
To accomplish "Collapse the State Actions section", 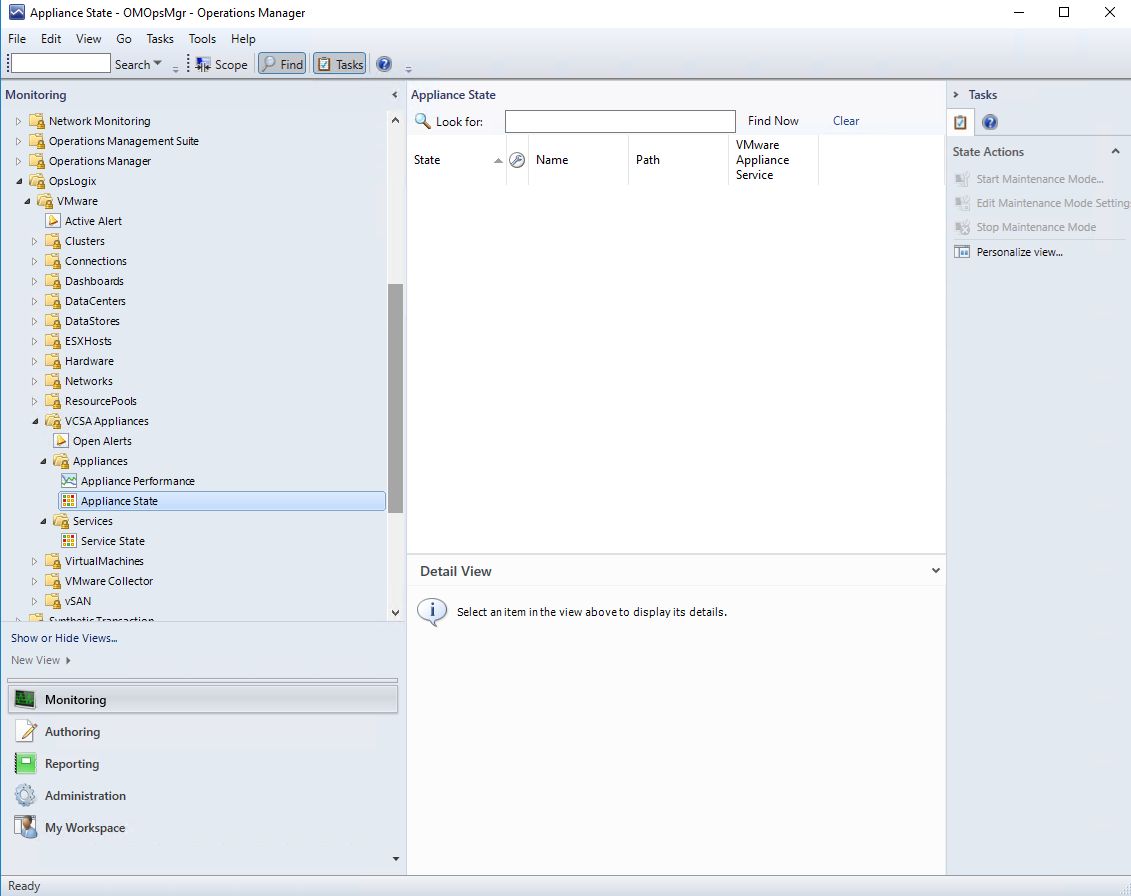I will pos(1116,151).
